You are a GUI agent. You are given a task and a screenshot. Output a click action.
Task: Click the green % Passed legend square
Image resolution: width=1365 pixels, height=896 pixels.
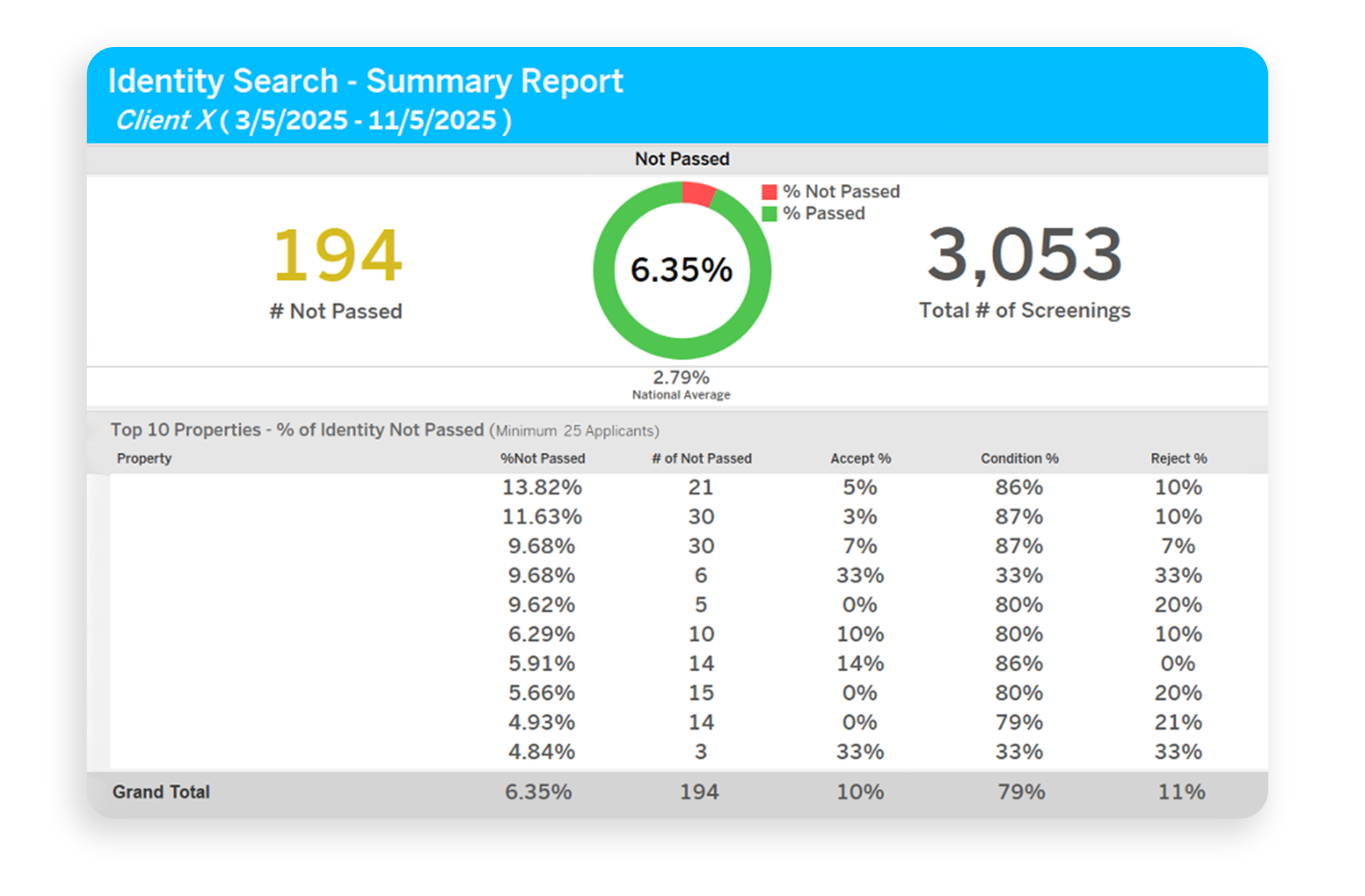click(768, 213)
